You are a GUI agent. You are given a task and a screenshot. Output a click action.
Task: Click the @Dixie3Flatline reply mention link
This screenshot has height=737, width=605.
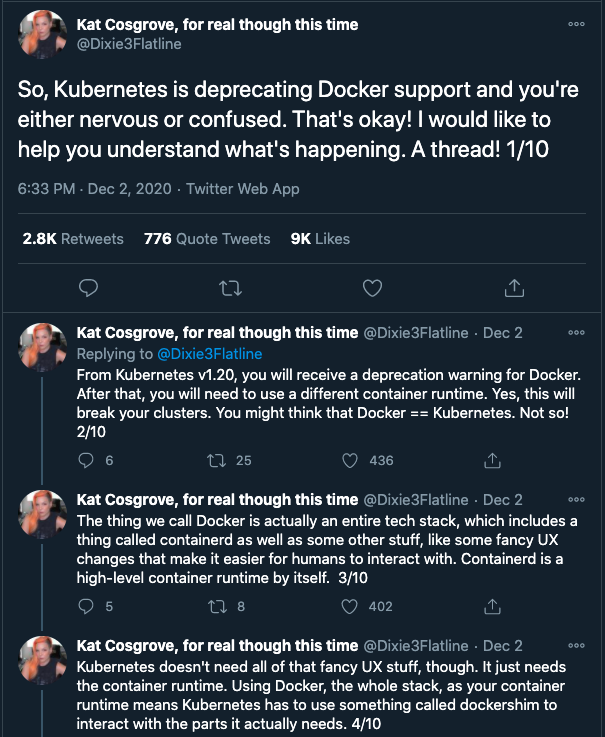[x=210, y=354]
